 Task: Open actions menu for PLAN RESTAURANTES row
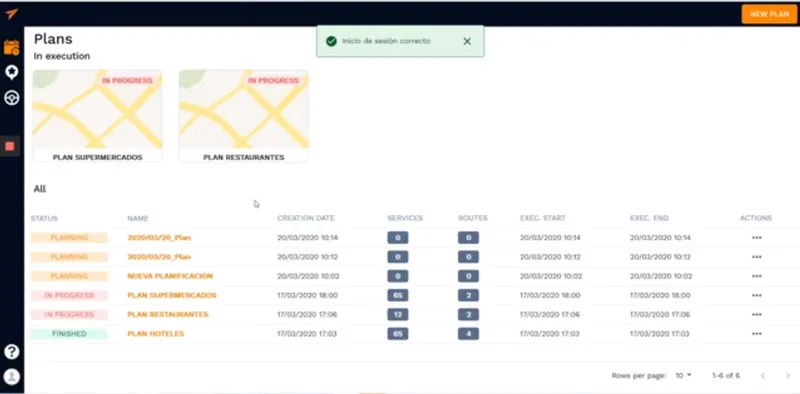[x=757, y=314]
